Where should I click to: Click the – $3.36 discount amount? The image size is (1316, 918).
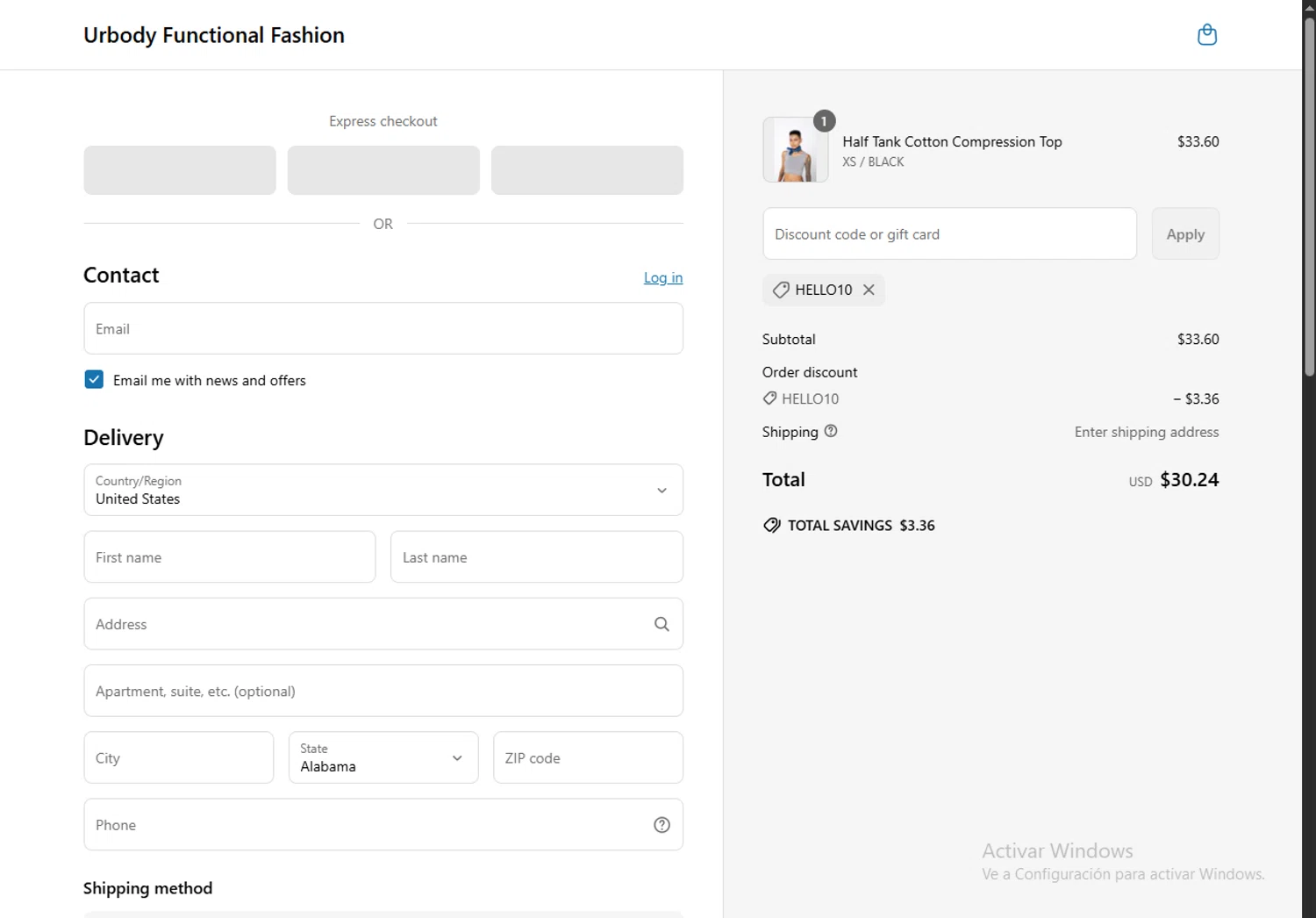(1196, 398)
